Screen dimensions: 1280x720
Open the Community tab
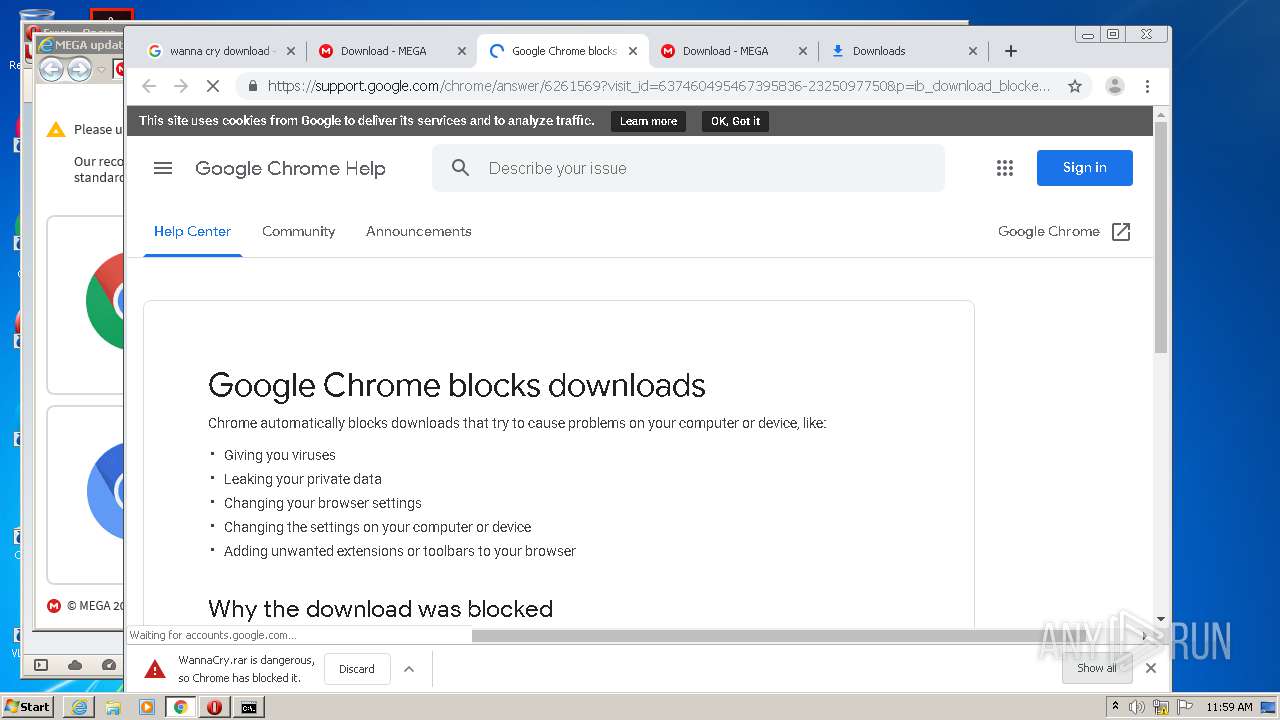pyautogui.click(x=298, y=231)
